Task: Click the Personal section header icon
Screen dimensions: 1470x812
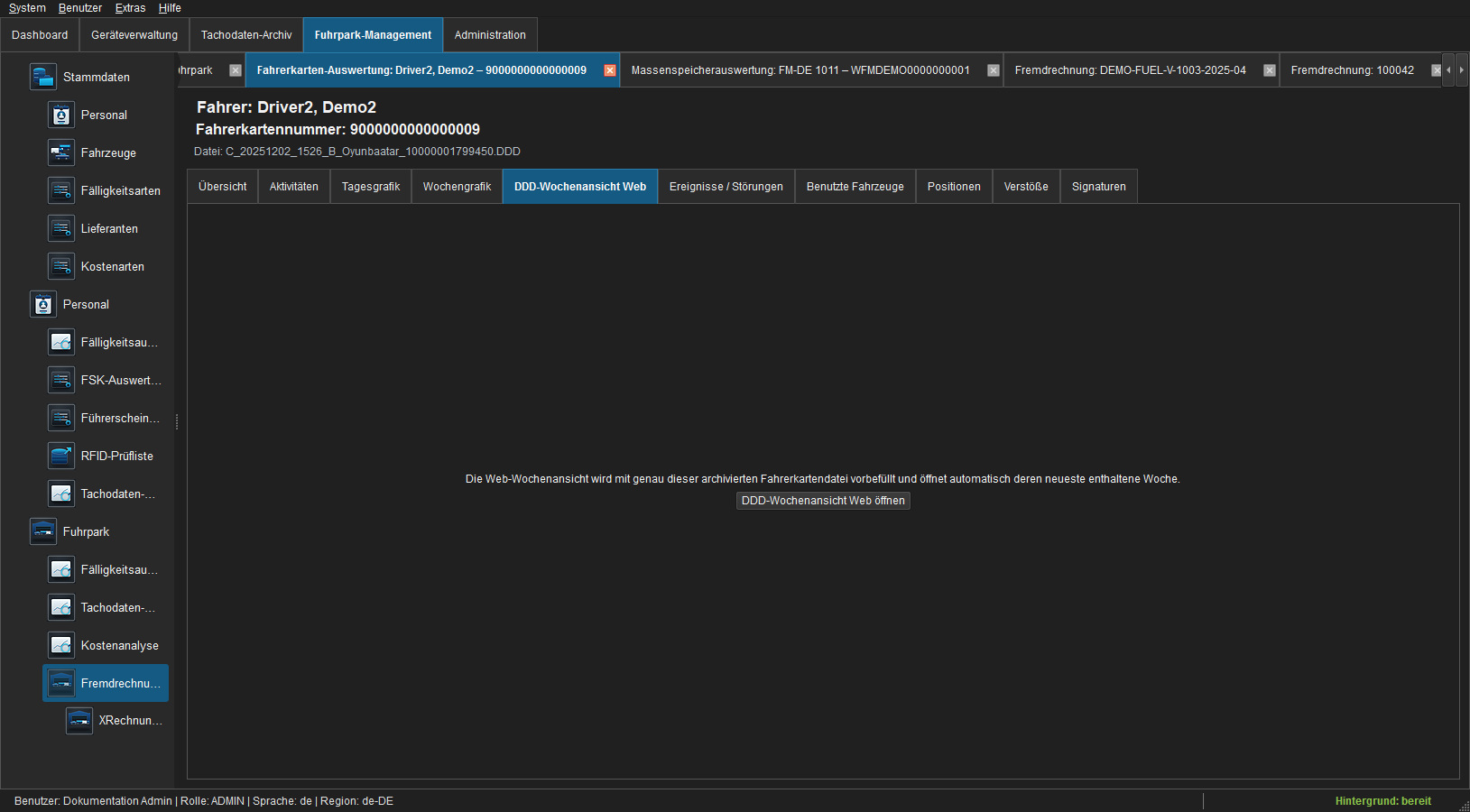Action: [43, 304]
